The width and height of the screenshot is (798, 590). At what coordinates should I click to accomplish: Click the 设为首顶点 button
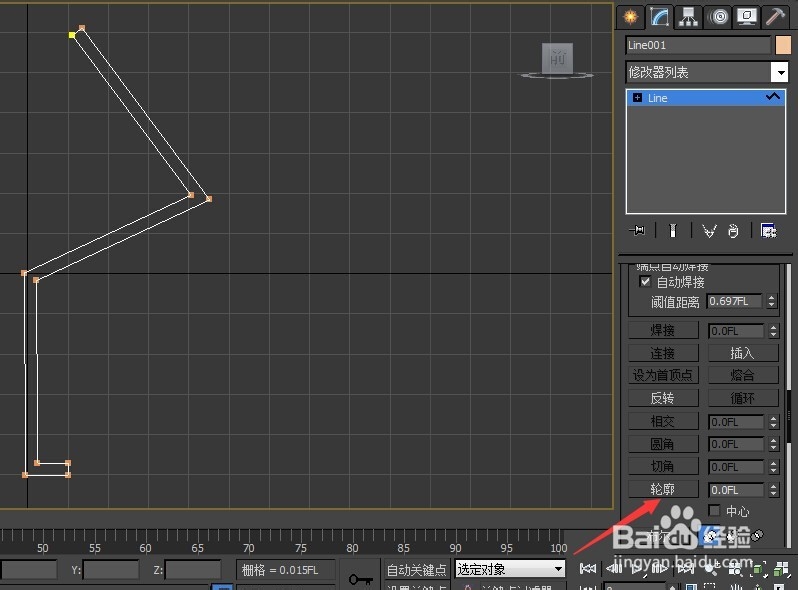tap(663, 375)
